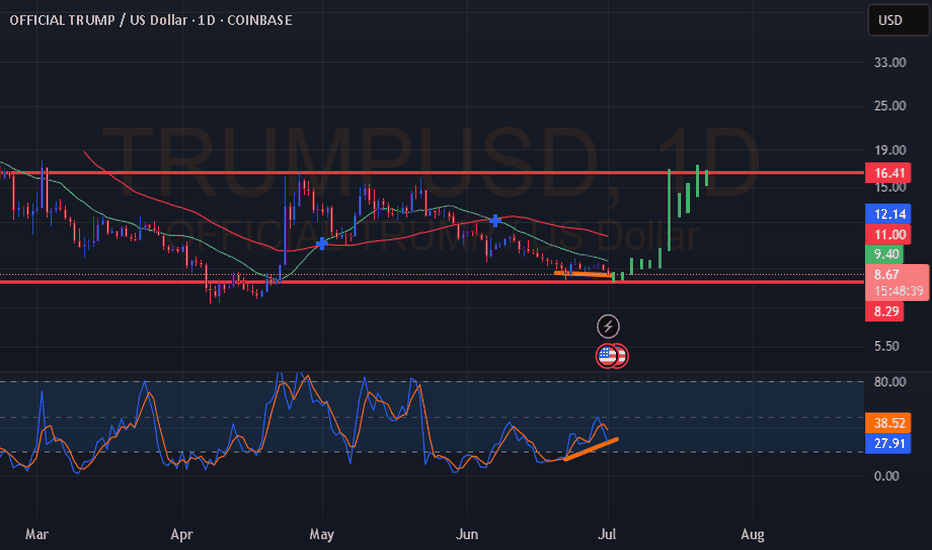Click the Jul label on time axis

coord(611,535)
